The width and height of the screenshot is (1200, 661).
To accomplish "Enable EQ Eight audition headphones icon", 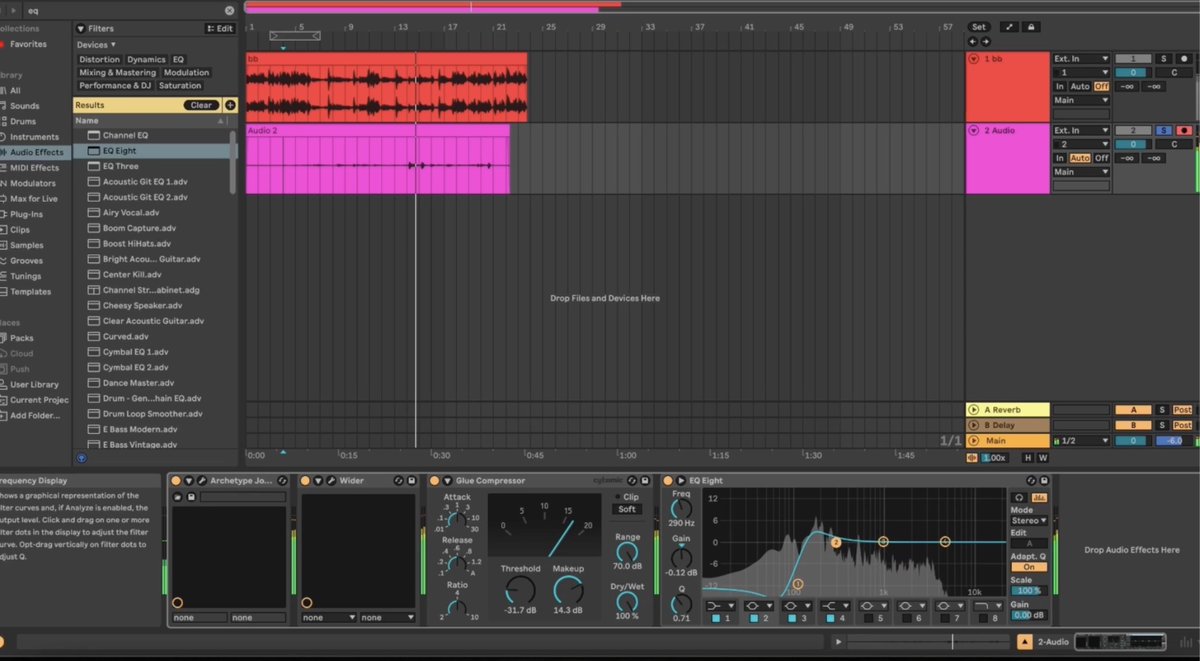I will point(1019,497).
